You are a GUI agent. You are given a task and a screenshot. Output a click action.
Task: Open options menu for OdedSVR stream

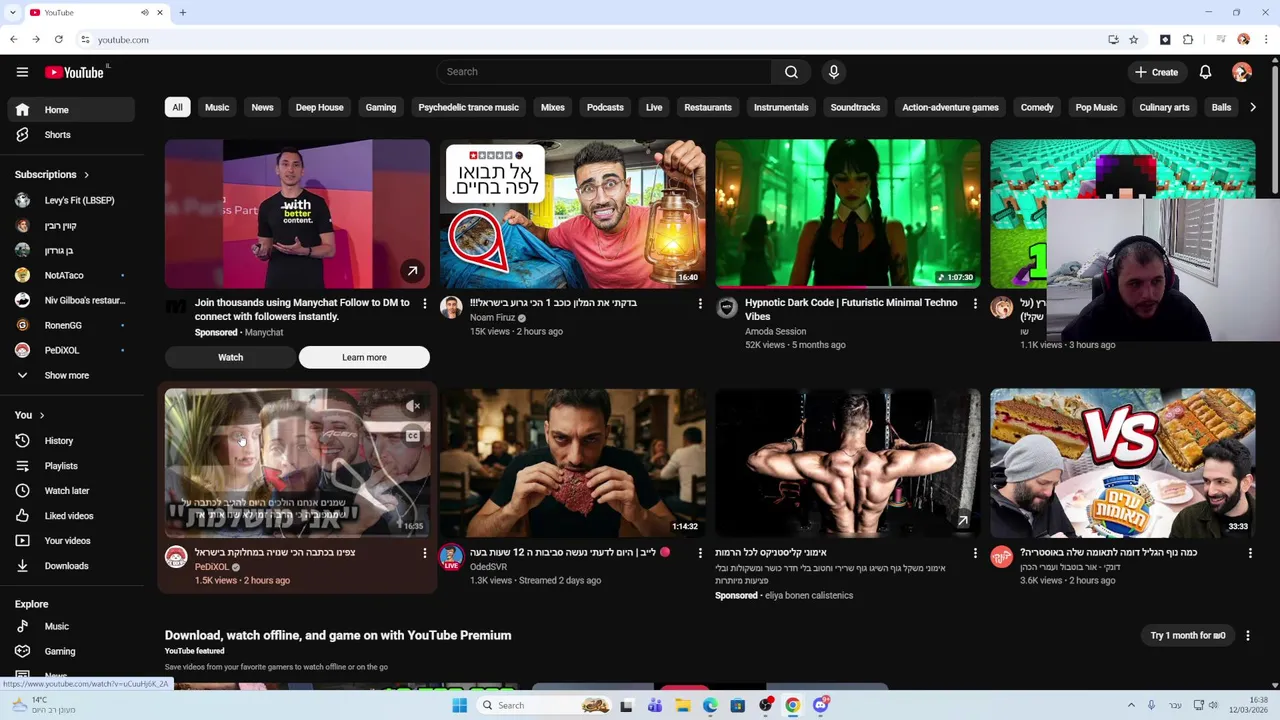[x=700, y=553]
